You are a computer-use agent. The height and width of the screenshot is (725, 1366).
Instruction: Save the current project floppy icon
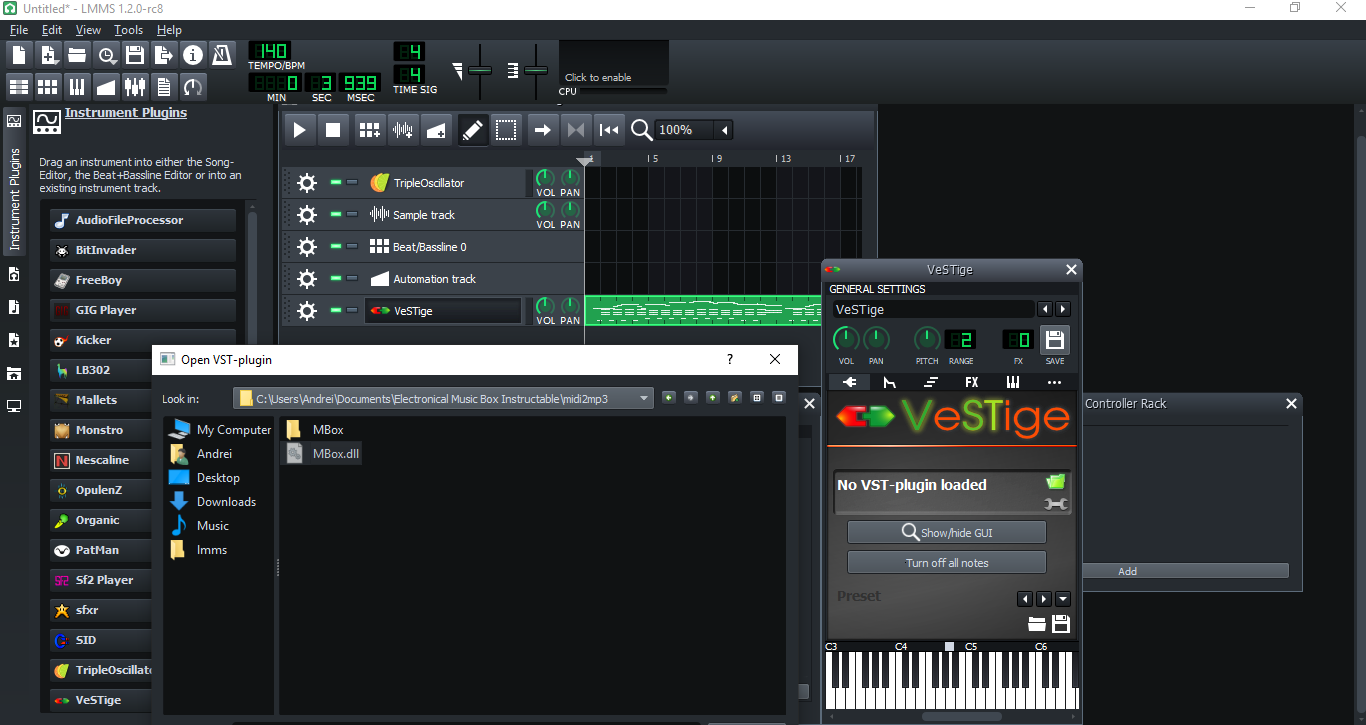(x=135, y=54)
